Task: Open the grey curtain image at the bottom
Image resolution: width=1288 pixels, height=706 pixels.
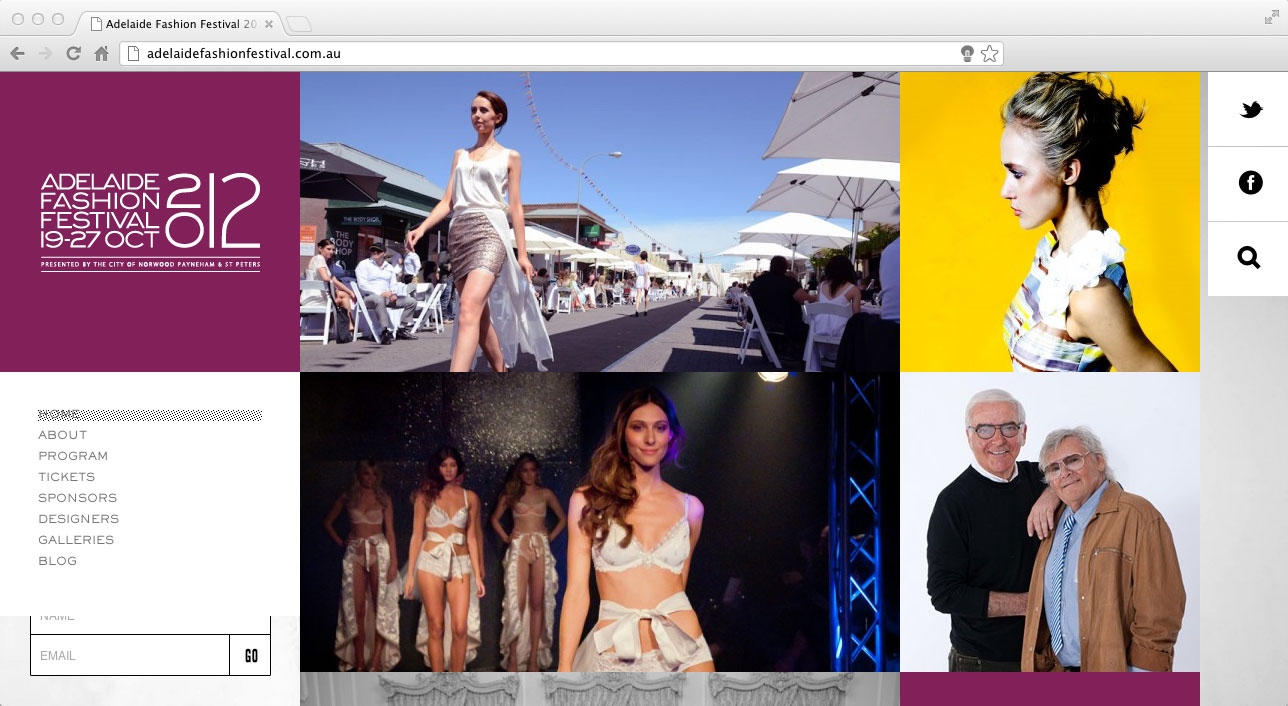Action: pos(600,689)
